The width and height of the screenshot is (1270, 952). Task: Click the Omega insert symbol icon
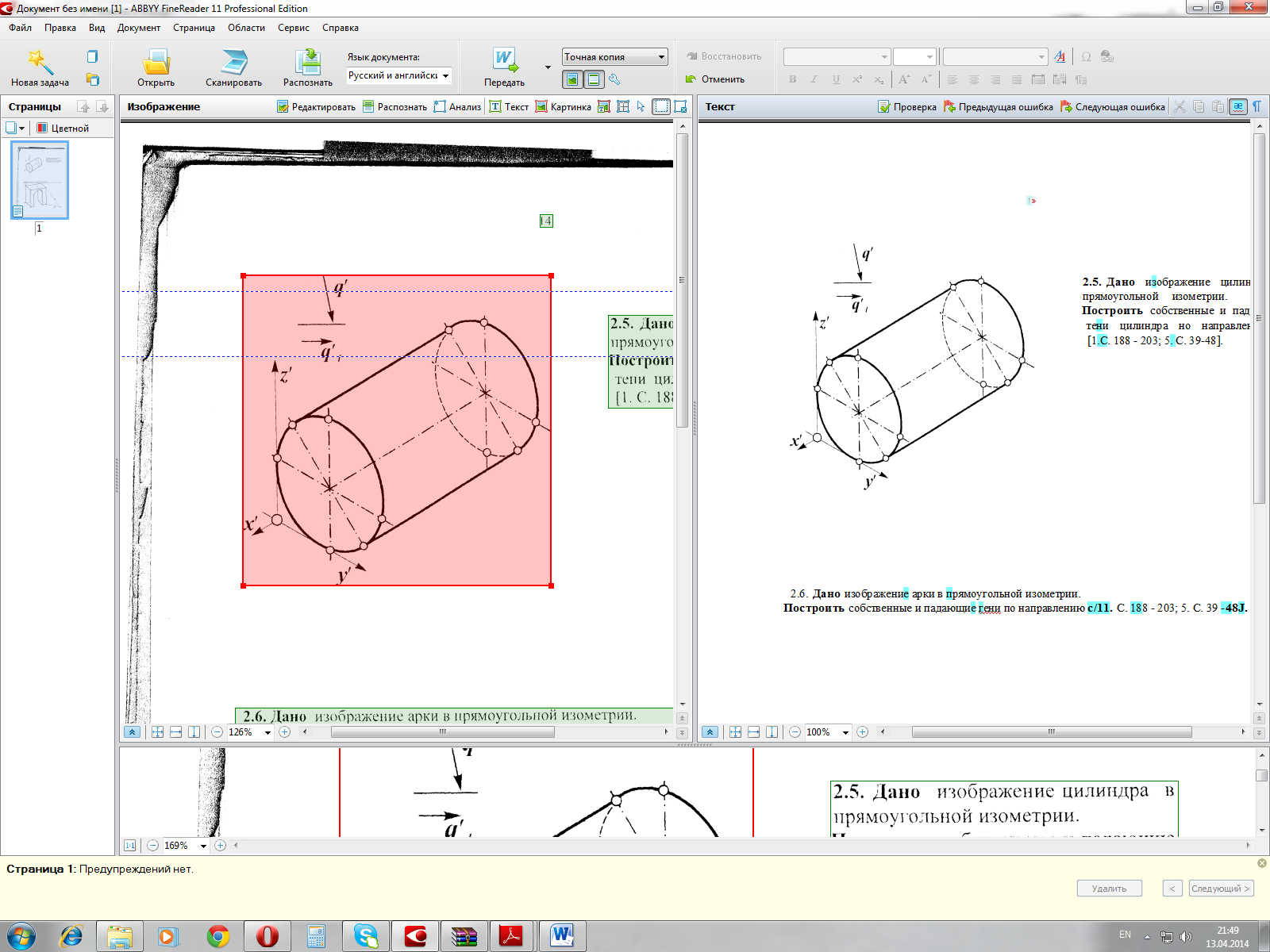1086,56
